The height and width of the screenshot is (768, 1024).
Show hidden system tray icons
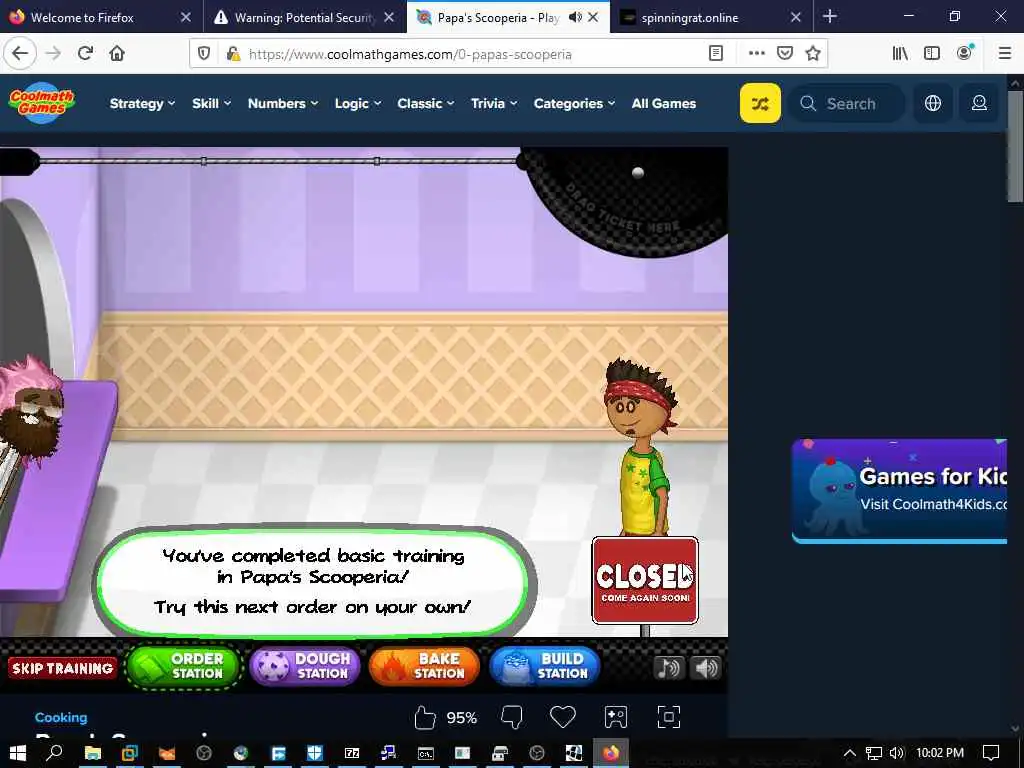pos(849,753)
